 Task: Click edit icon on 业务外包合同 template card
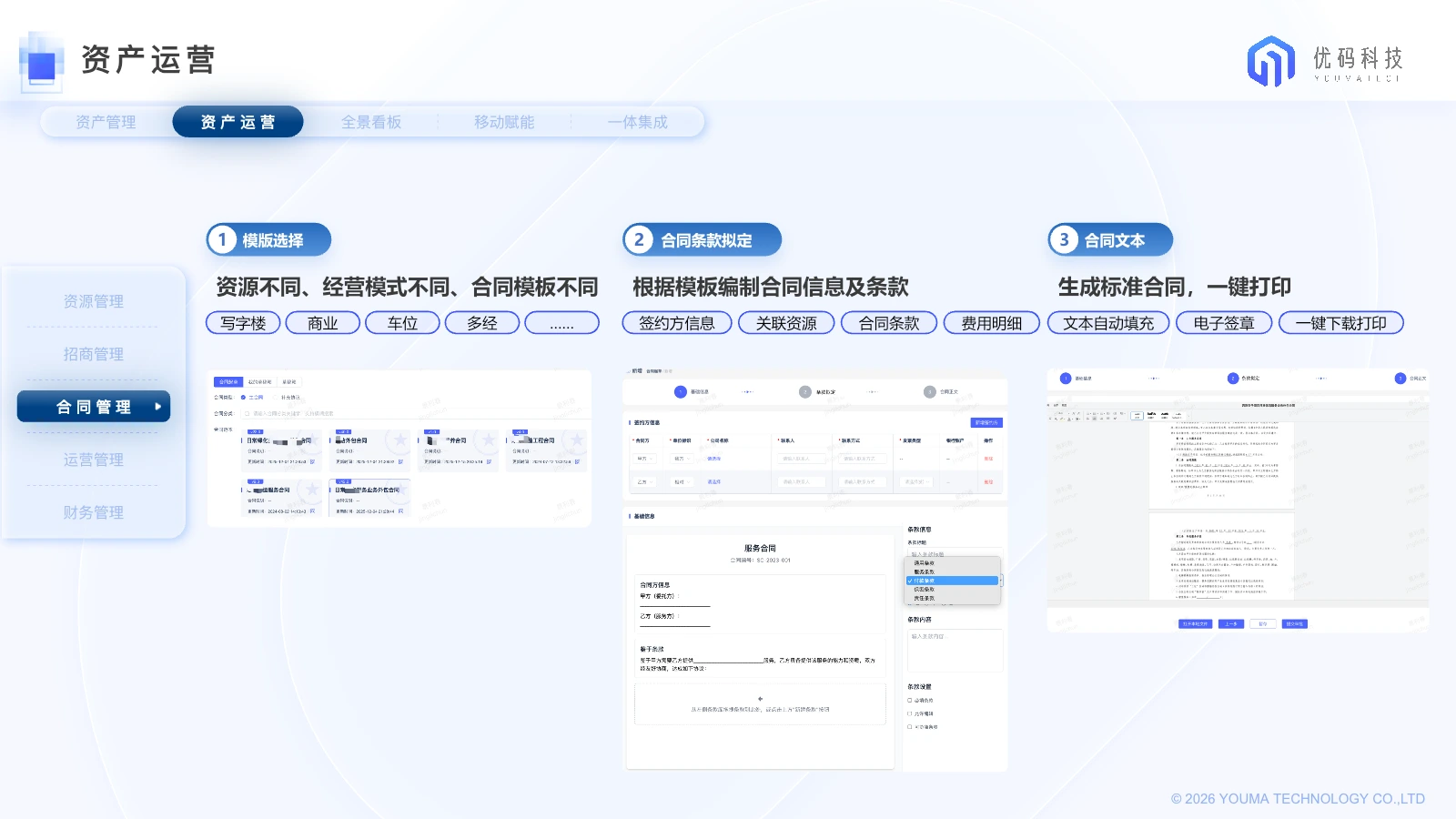click(400, 511)
